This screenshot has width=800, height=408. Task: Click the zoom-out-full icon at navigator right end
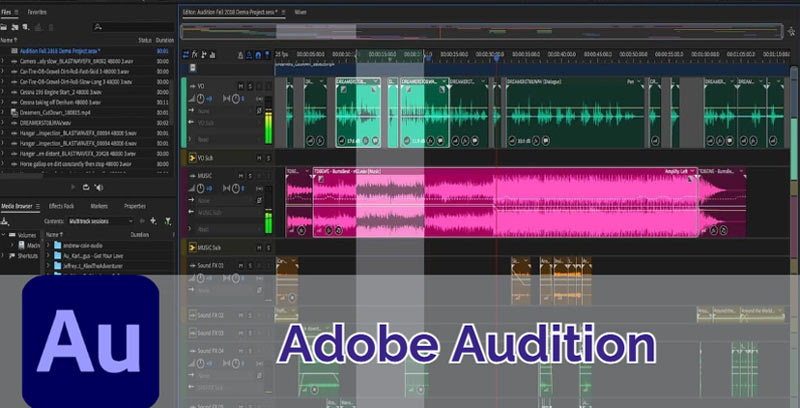click(x=791, y=31)
